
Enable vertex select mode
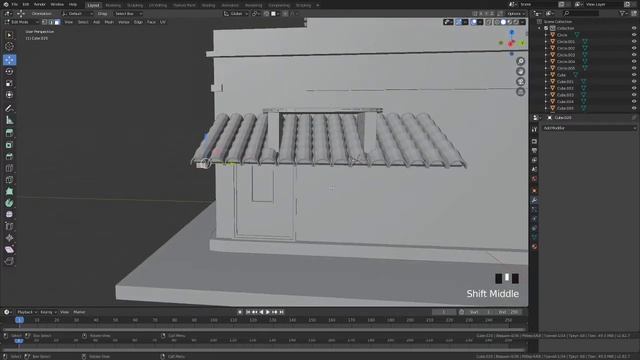click(44, 22)
